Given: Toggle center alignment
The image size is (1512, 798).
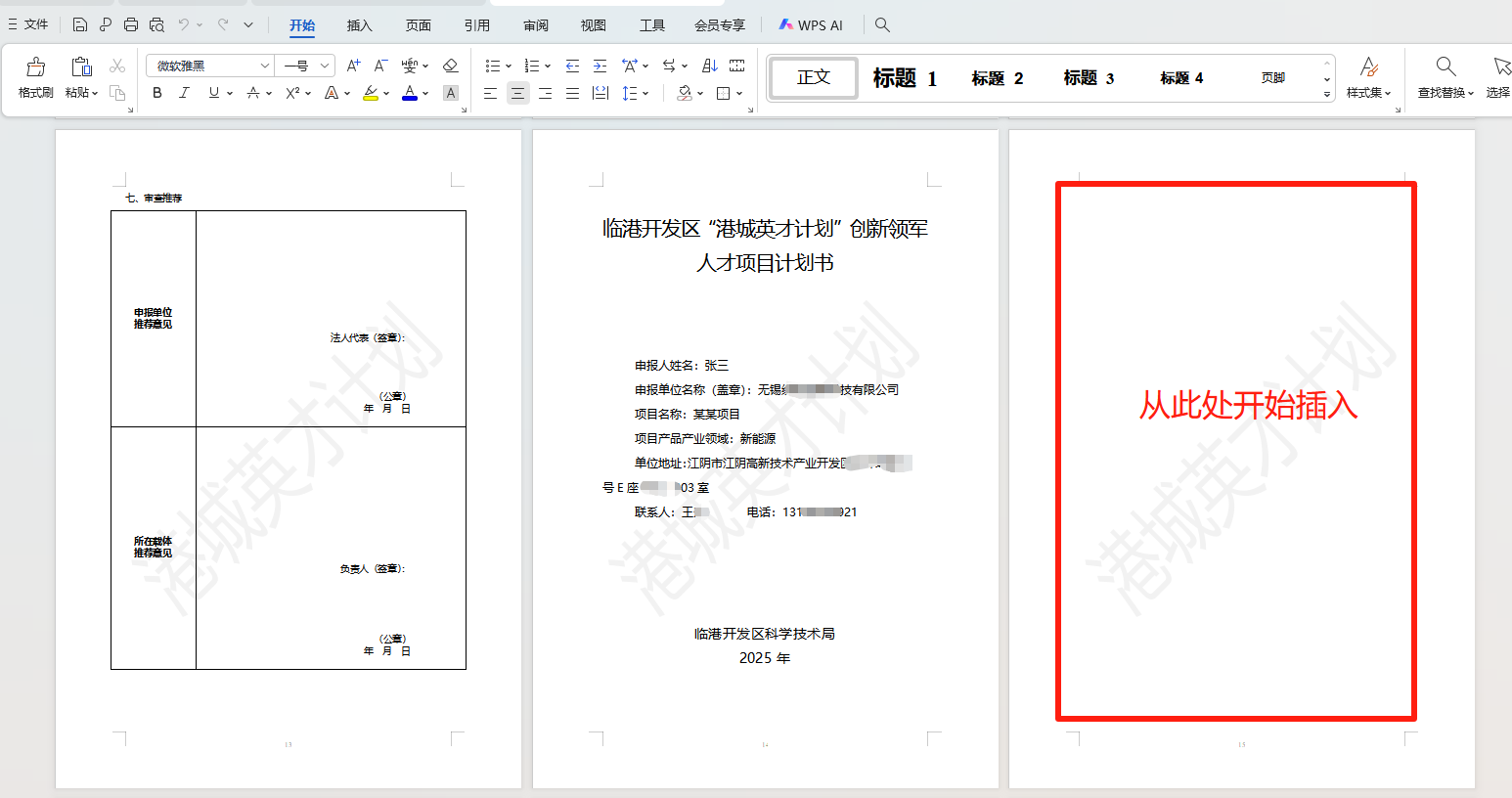Looking at the screenshot, I should [x=517, y=93].
